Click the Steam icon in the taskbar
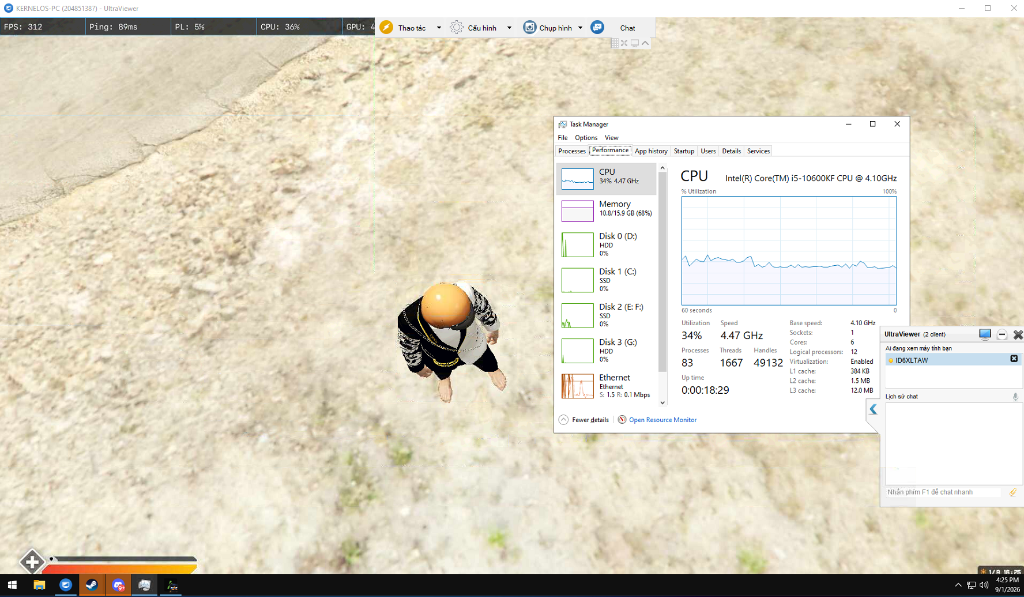The image size is (1024, 597). point(92,585)
